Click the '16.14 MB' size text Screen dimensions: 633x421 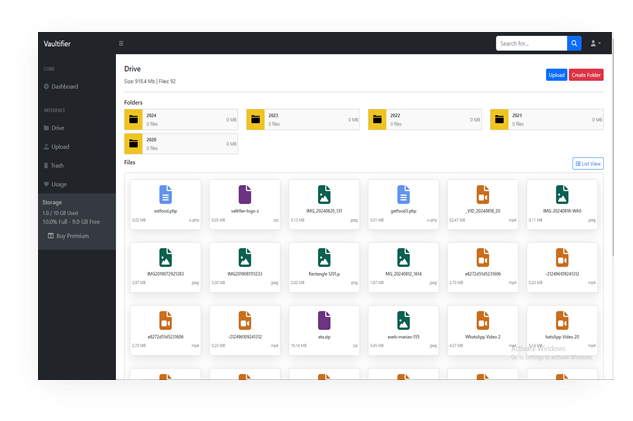click(x=298, y=346)
